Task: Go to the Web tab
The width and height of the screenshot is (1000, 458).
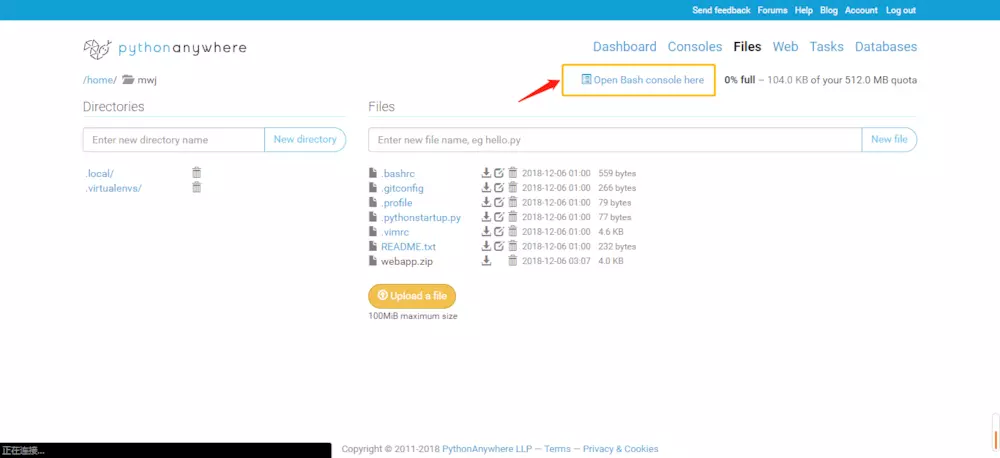Action: [x=785, y=47]
